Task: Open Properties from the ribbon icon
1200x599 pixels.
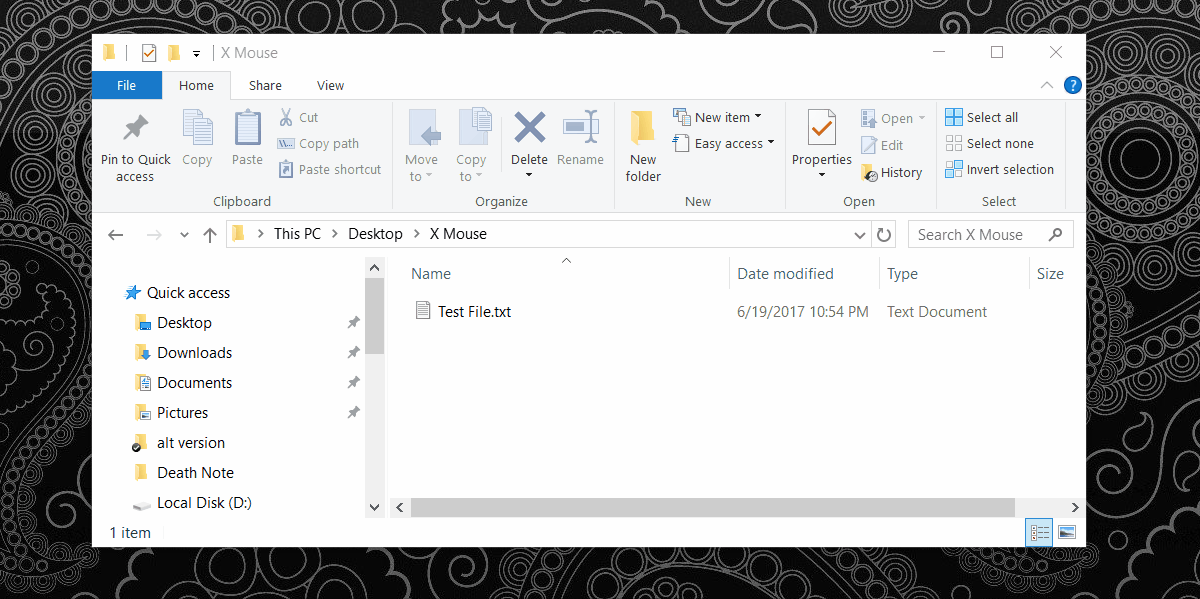Action: click(820, 138)
